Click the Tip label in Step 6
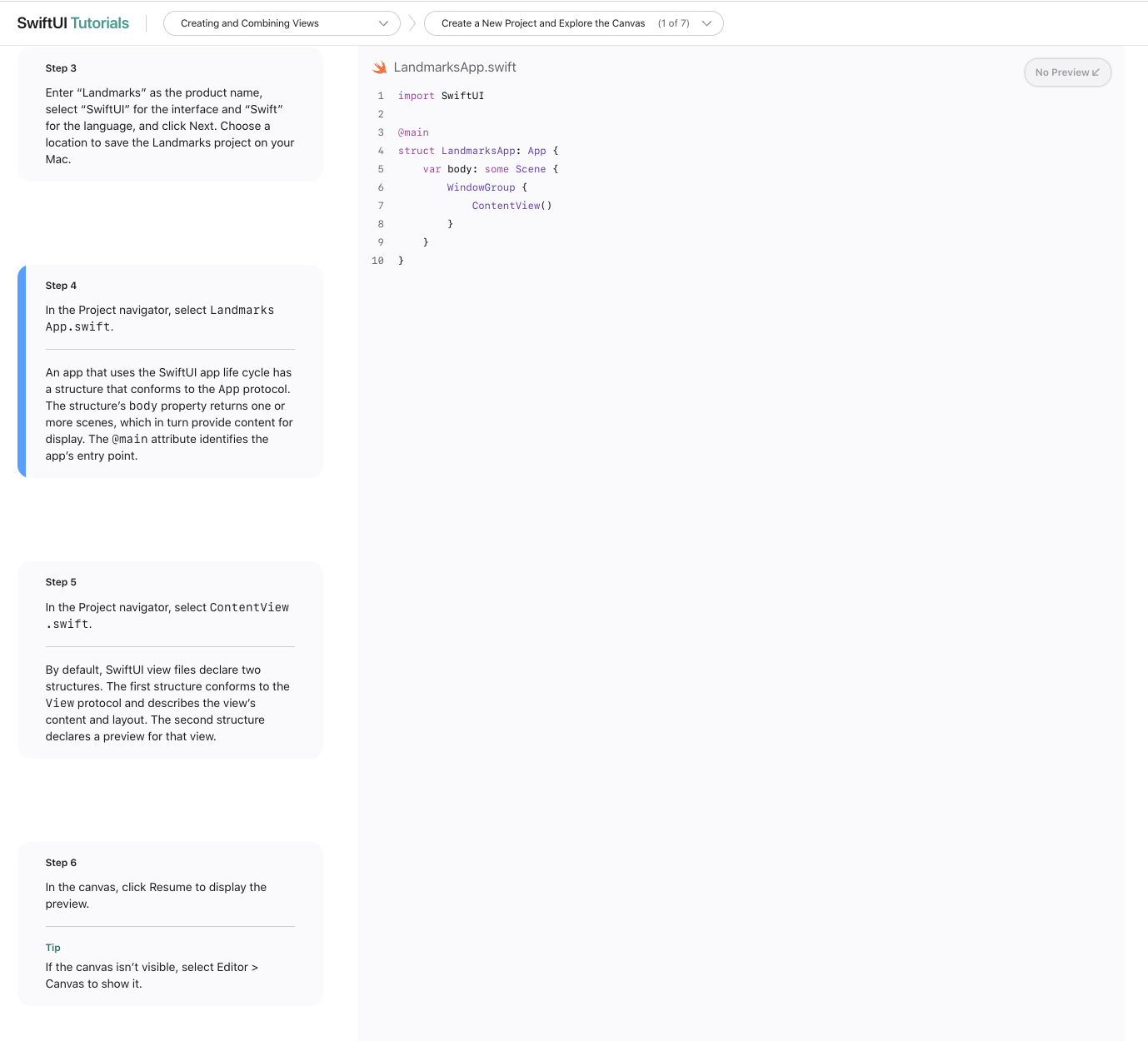The image size is (1148, 1041). 53,948
